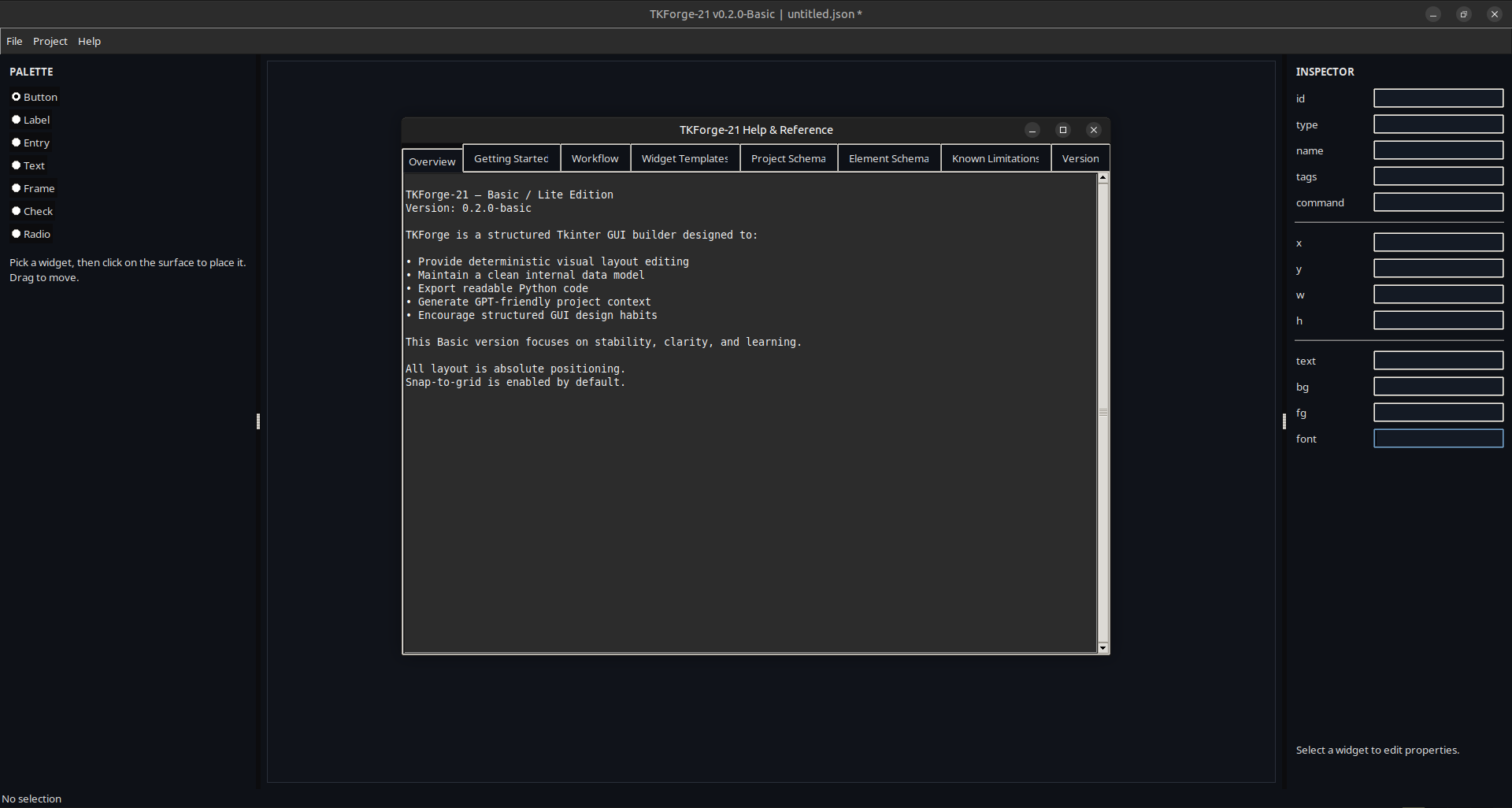Viewport: 1512px width, 808px height.
Task: Focus the name field in Inspector
Action: click(x=1438, y=150)
